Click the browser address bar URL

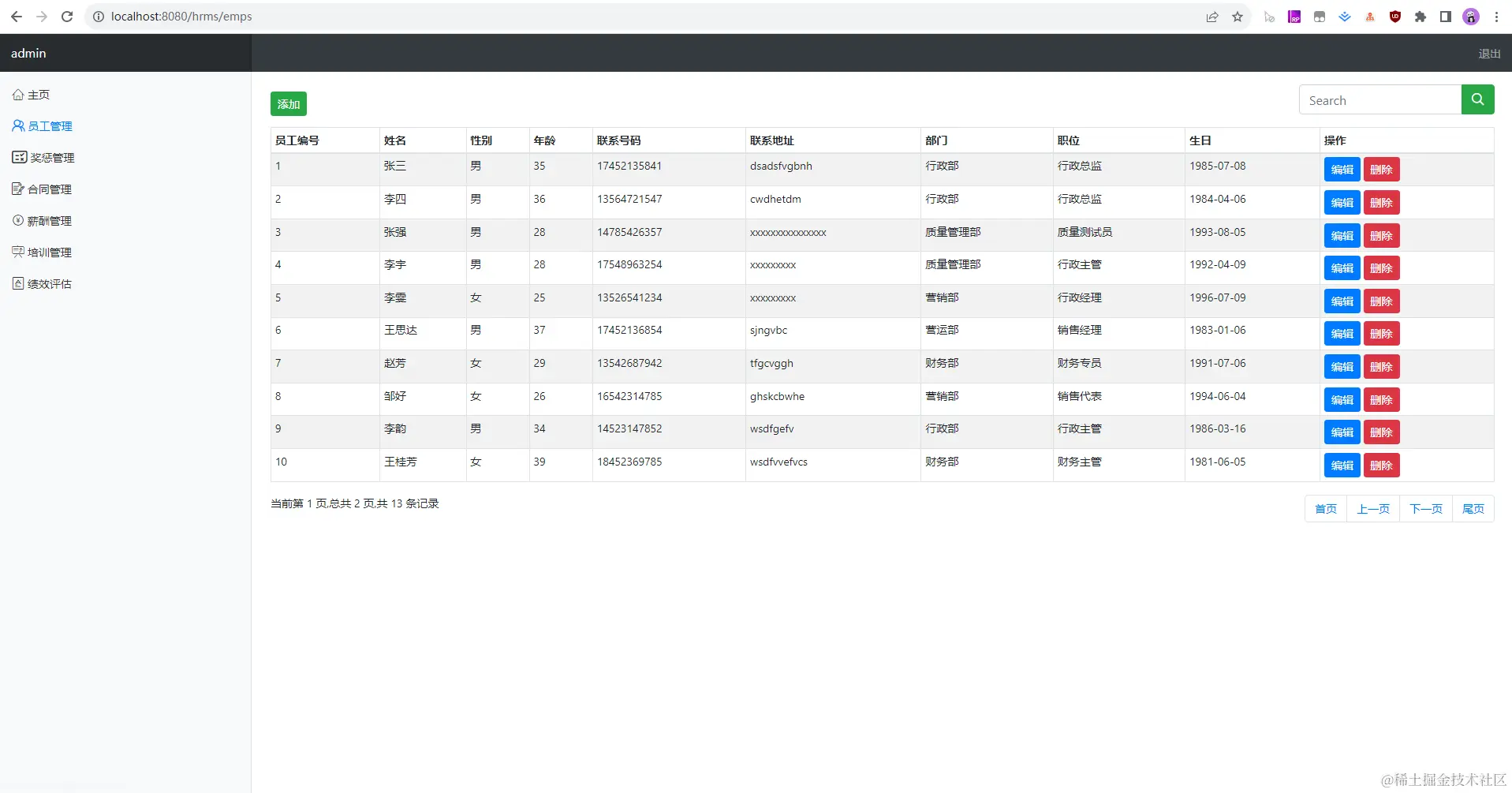(181, 17)
